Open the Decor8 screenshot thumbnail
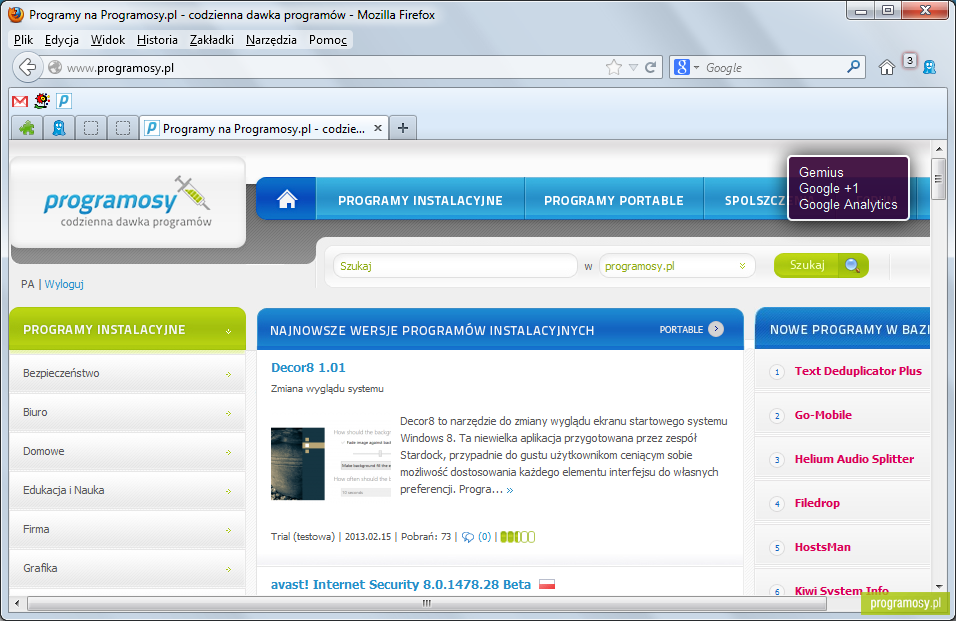The image size is (956, 621). coord(331,463)
